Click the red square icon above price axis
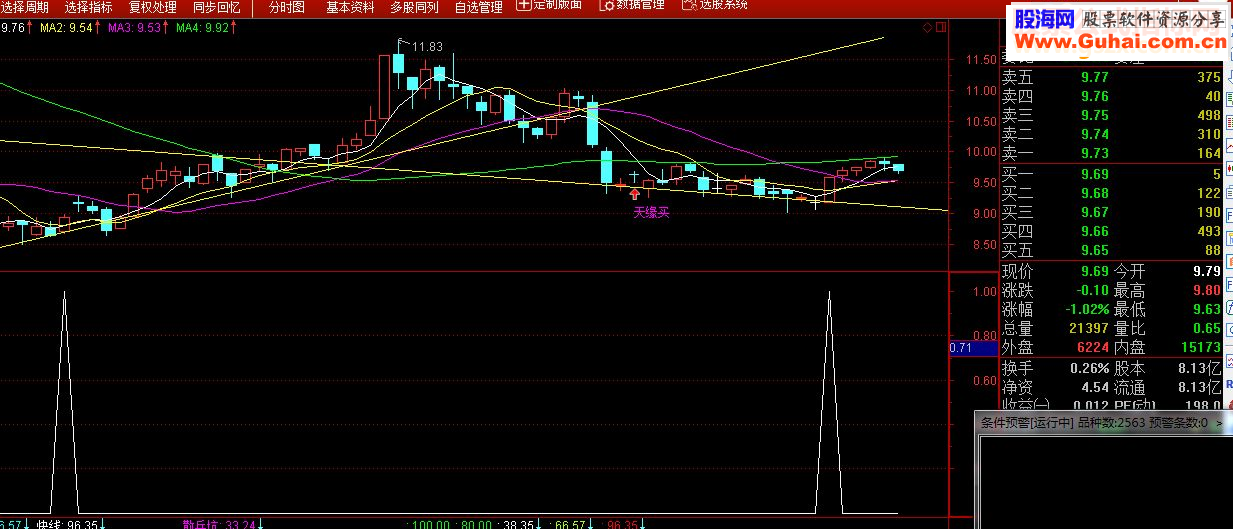Screen dimensions: 1233x529 [x=940, y=27]
